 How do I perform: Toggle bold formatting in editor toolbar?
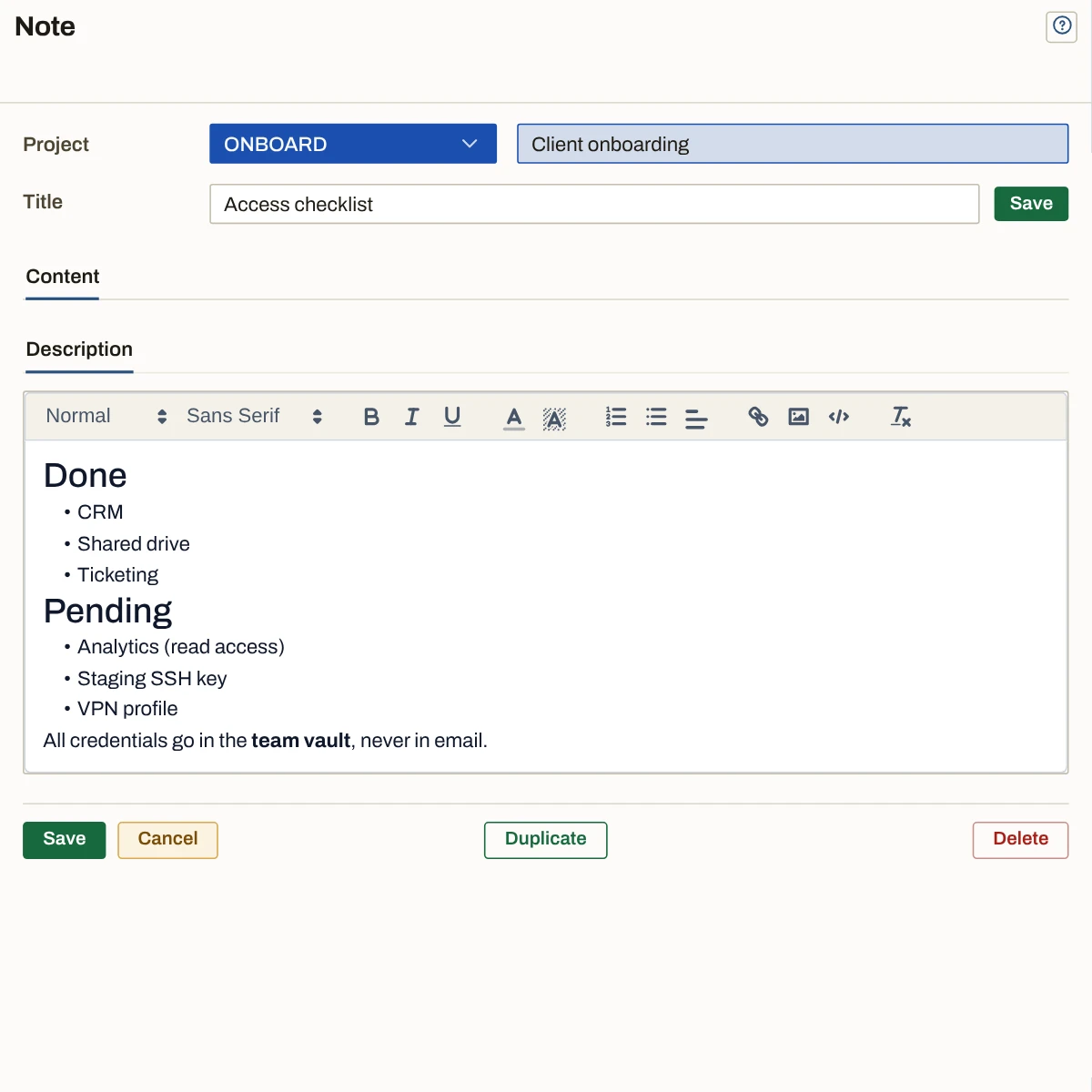[371, 417]
